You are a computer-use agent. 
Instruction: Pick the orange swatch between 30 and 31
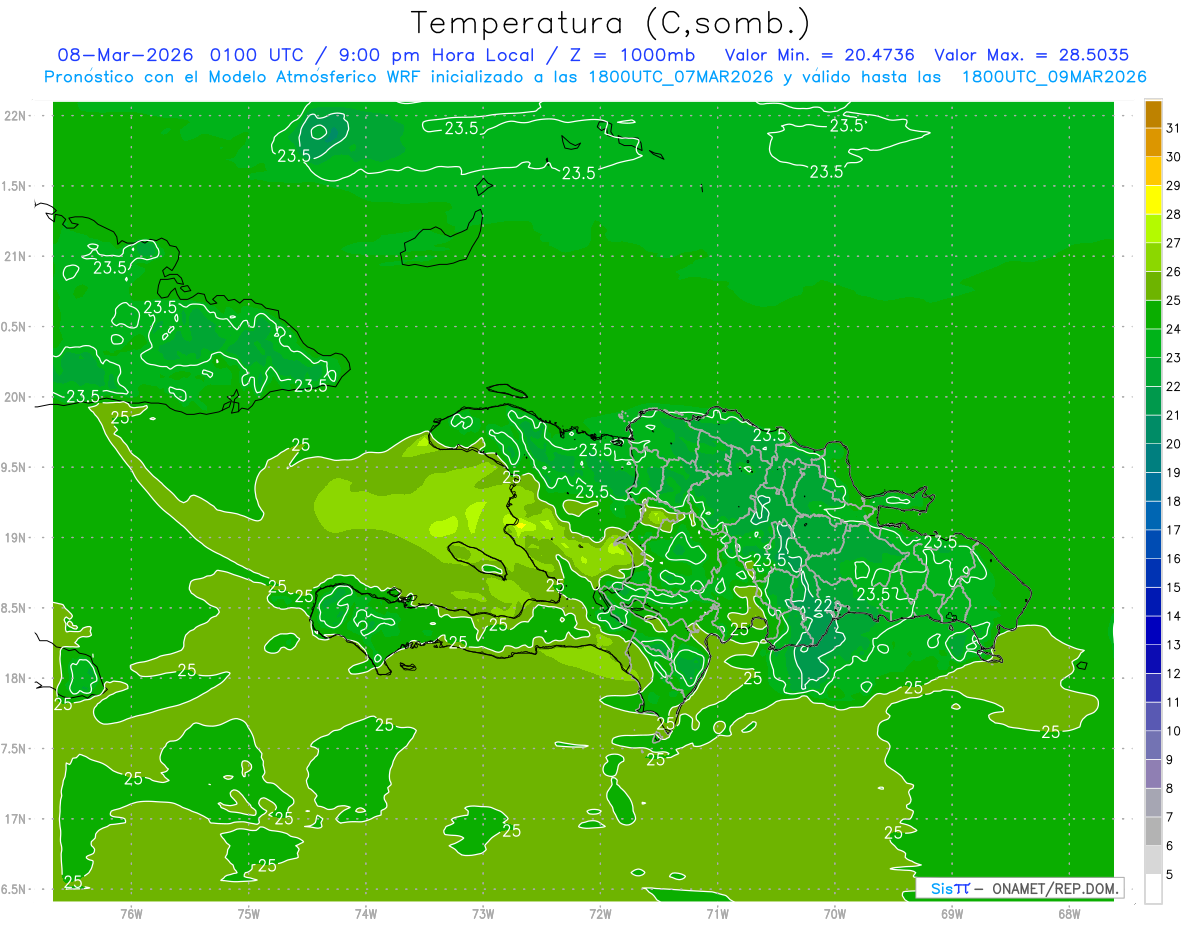click(1153, 142)
